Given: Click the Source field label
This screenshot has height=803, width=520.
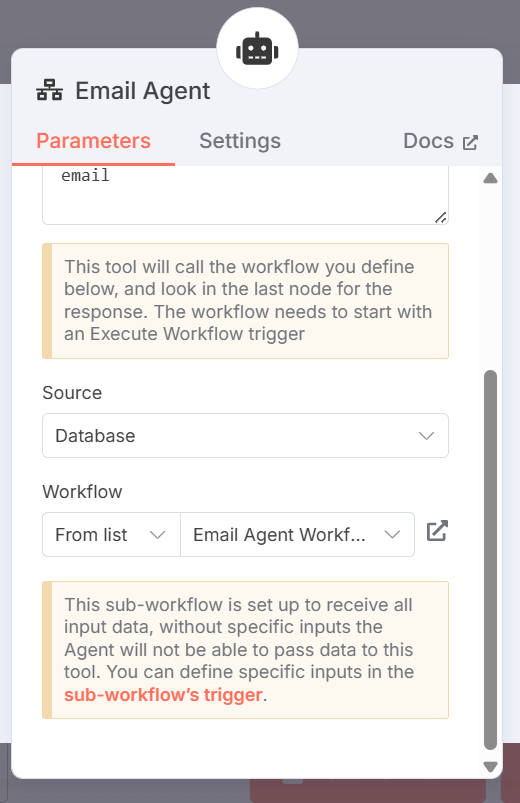Looking at the screenshot, I should point(72,393).
